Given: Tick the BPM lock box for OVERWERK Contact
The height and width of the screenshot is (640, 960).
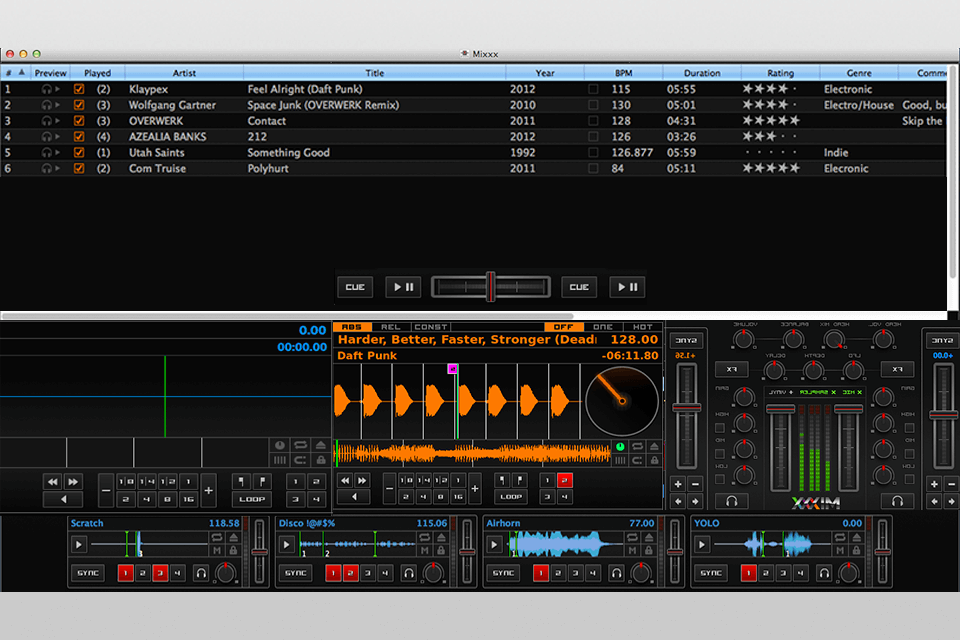Looking at the screenshot, I should [593, 121].
